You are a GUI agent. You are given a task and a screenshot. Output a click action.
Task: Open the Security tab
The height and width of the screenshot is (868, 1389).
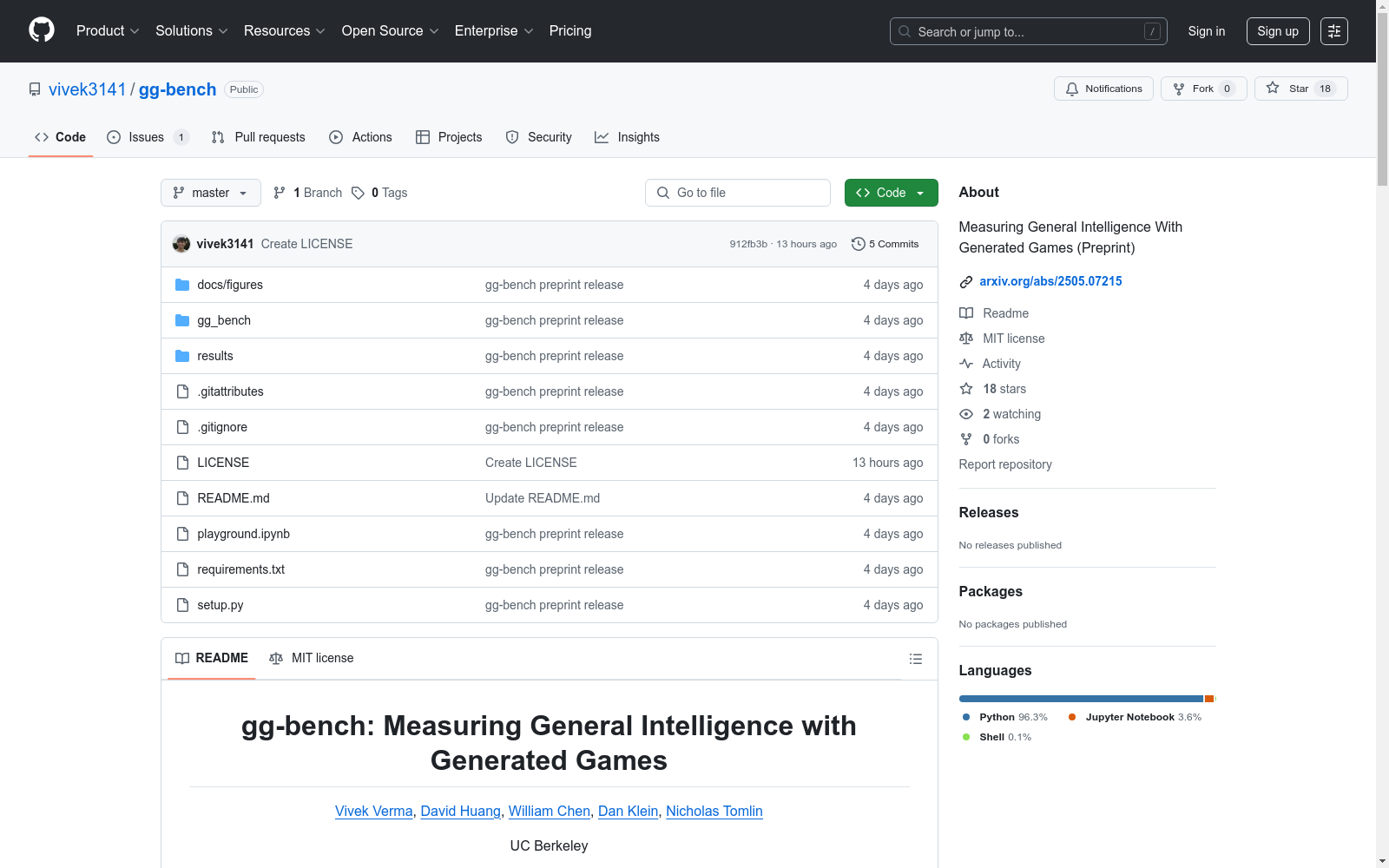click(x=538, y=137)
